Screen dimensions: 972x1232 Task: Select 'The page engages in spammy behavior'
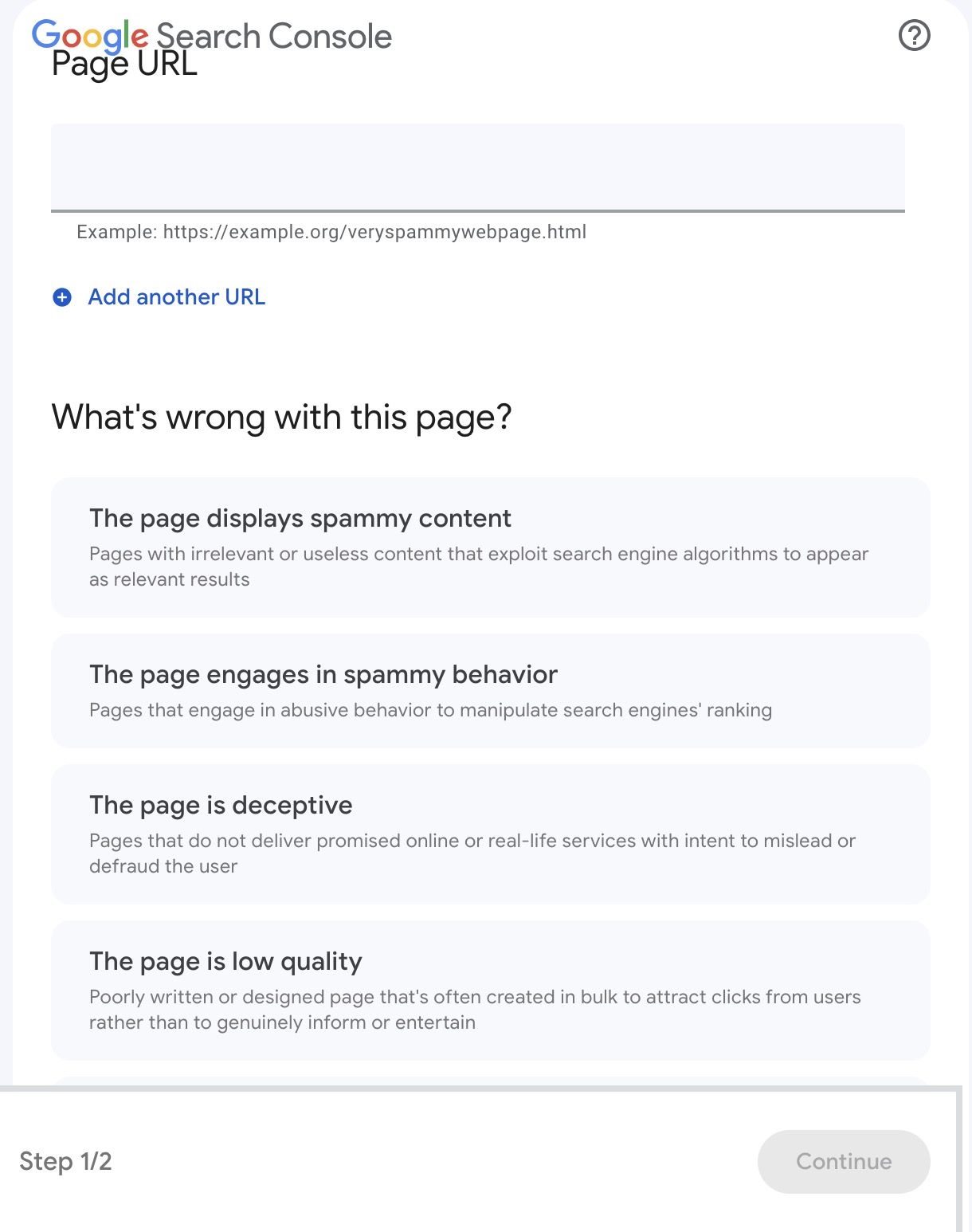(491, 691)
